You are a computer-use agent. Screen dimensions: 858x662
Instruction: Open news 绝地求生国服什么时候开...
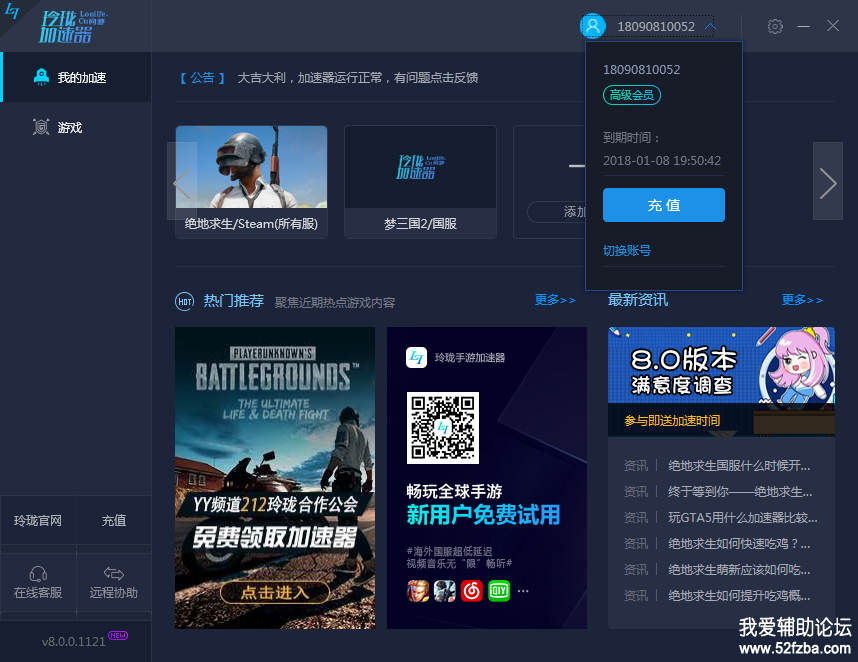[x=739, y=466]
